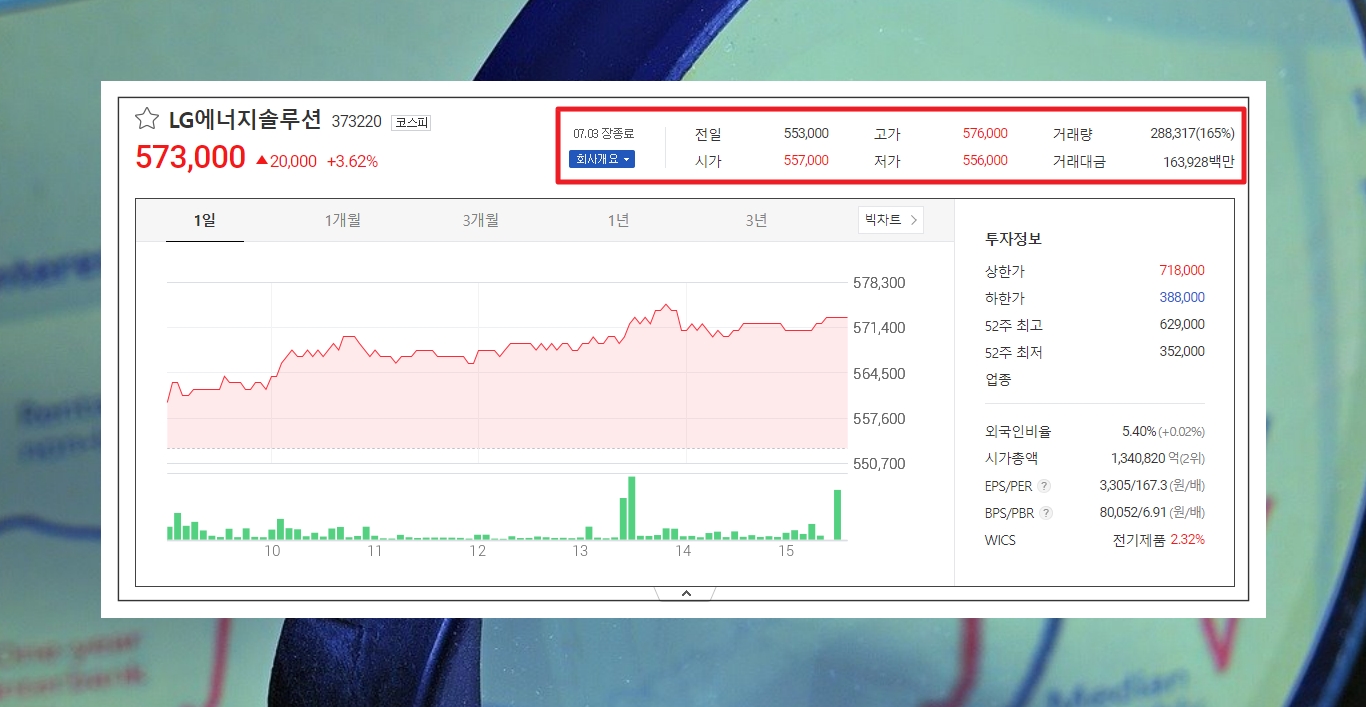Viewport: 1366px width, 707px height.
Task: Click the 외국인비율 value 5.40%
Action: [1139, 431]
